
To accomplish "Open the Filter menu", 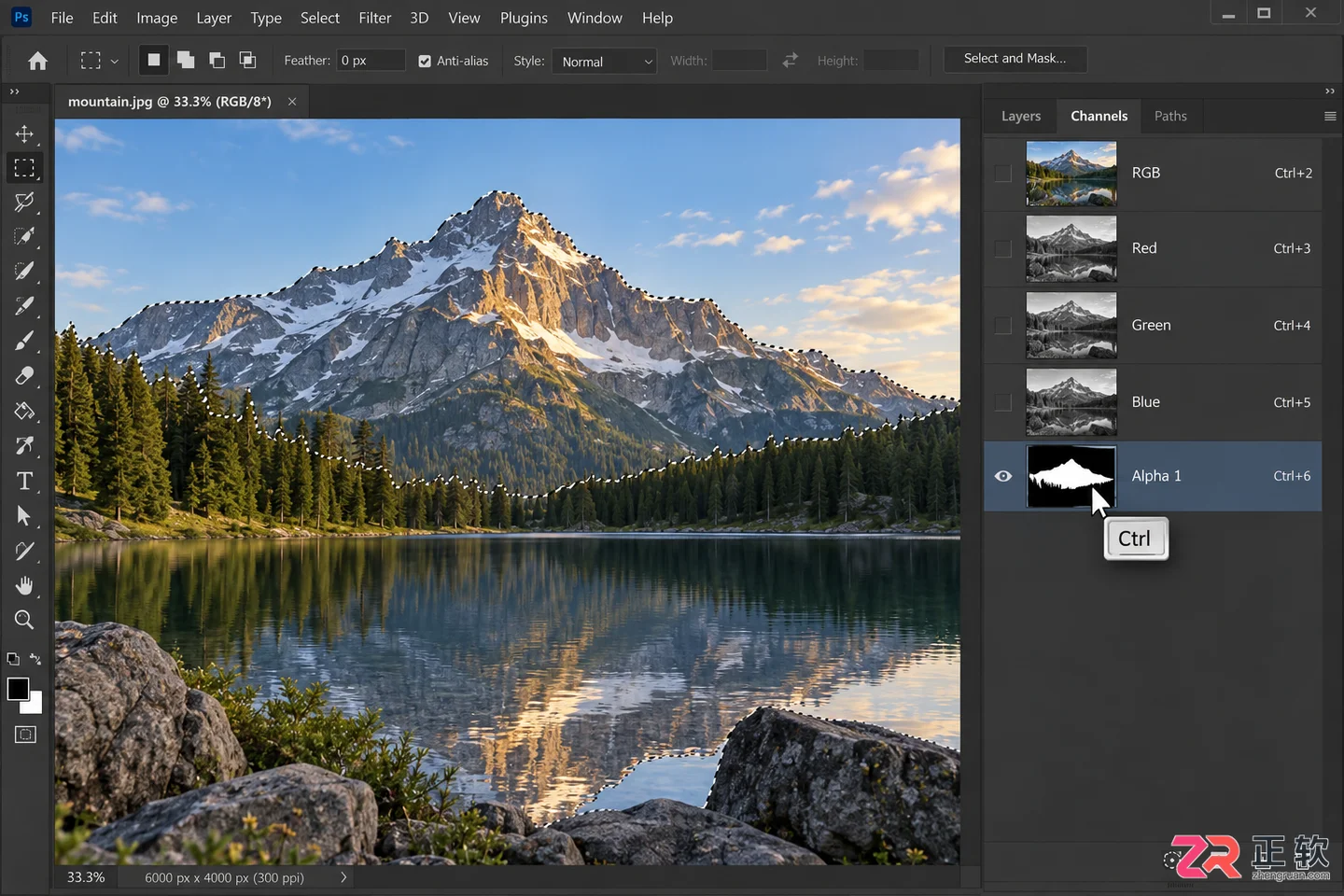I will pyautogui.click(x=375, y=18).
